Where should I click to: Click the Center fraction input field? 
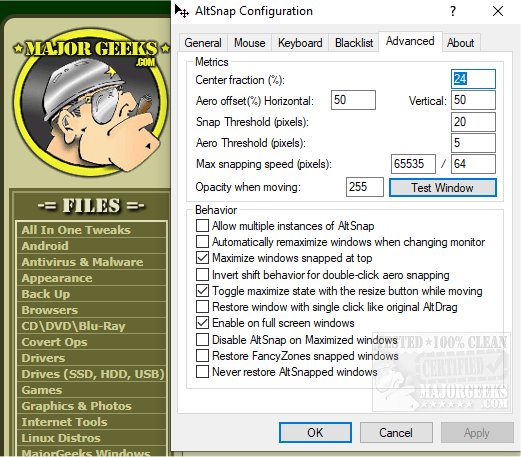tap(473, 79)
